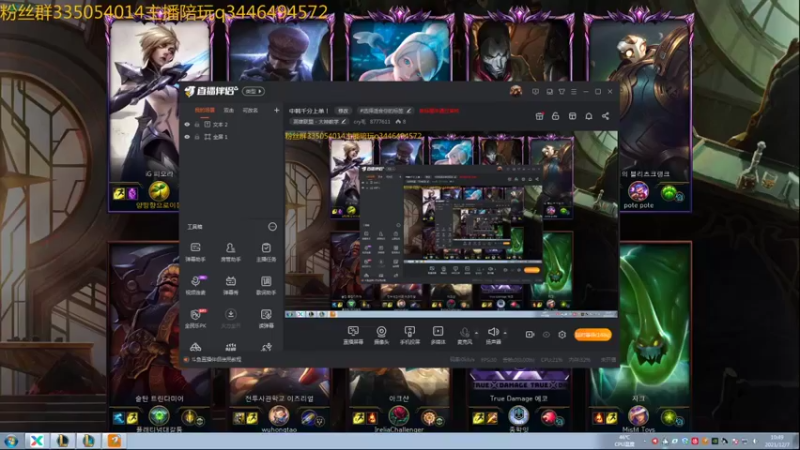Screen dimensions: 800x450
Task: Click the room ID 8777611 text
Action: tap(380, 122)
